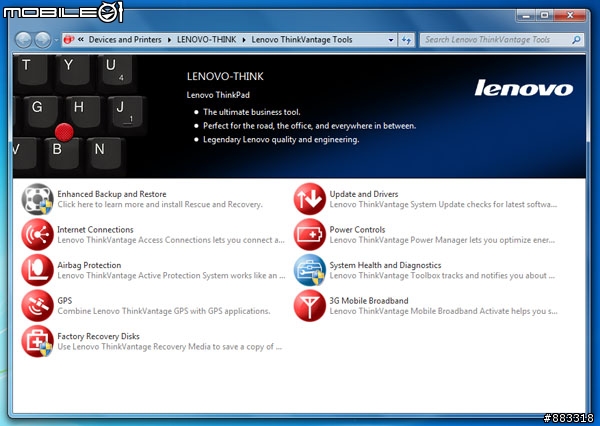Open the Power Controls battery icon
The image size is (600, 426).
310,235
